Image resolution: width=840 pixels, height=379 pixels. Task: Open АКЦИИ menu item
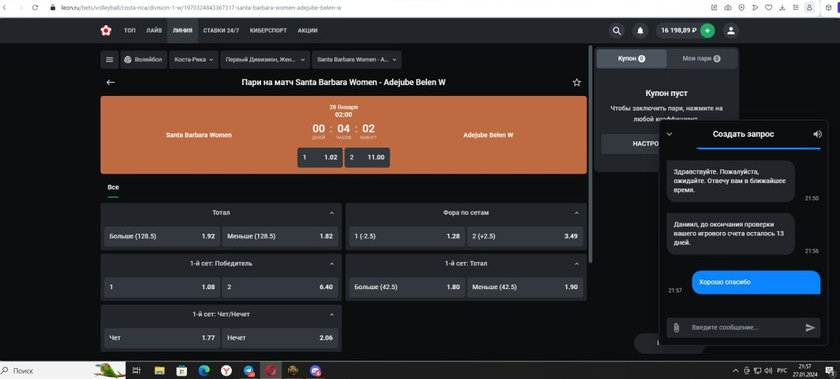pos(308,31)
